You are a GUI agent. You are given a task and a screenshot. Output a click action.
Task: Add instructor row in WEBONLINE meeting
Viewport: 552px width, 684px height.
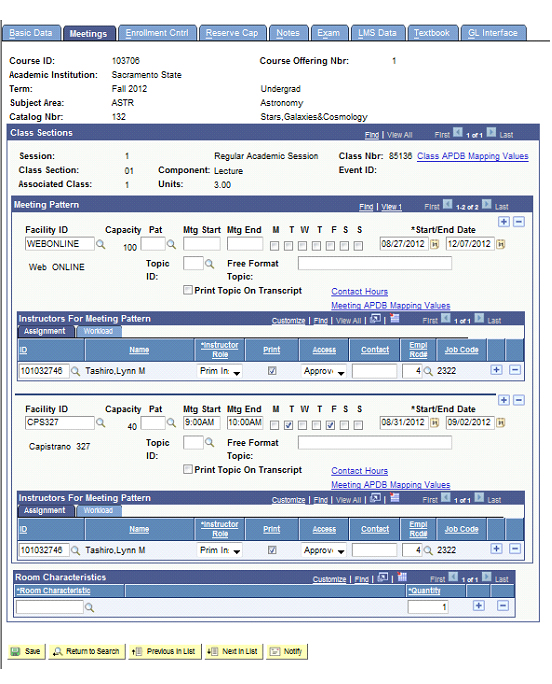tap(496, 370)
